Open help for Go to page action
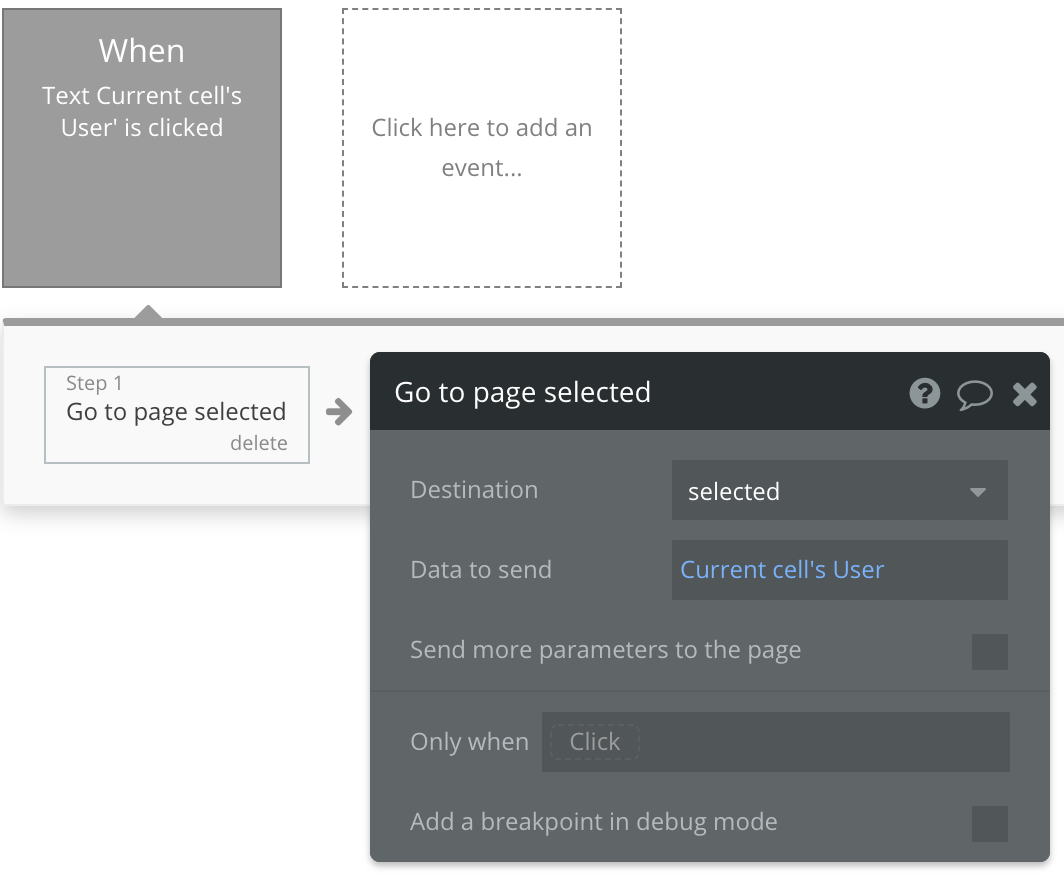The height and width of the screenshot is (878, 1064). (925, 394)
